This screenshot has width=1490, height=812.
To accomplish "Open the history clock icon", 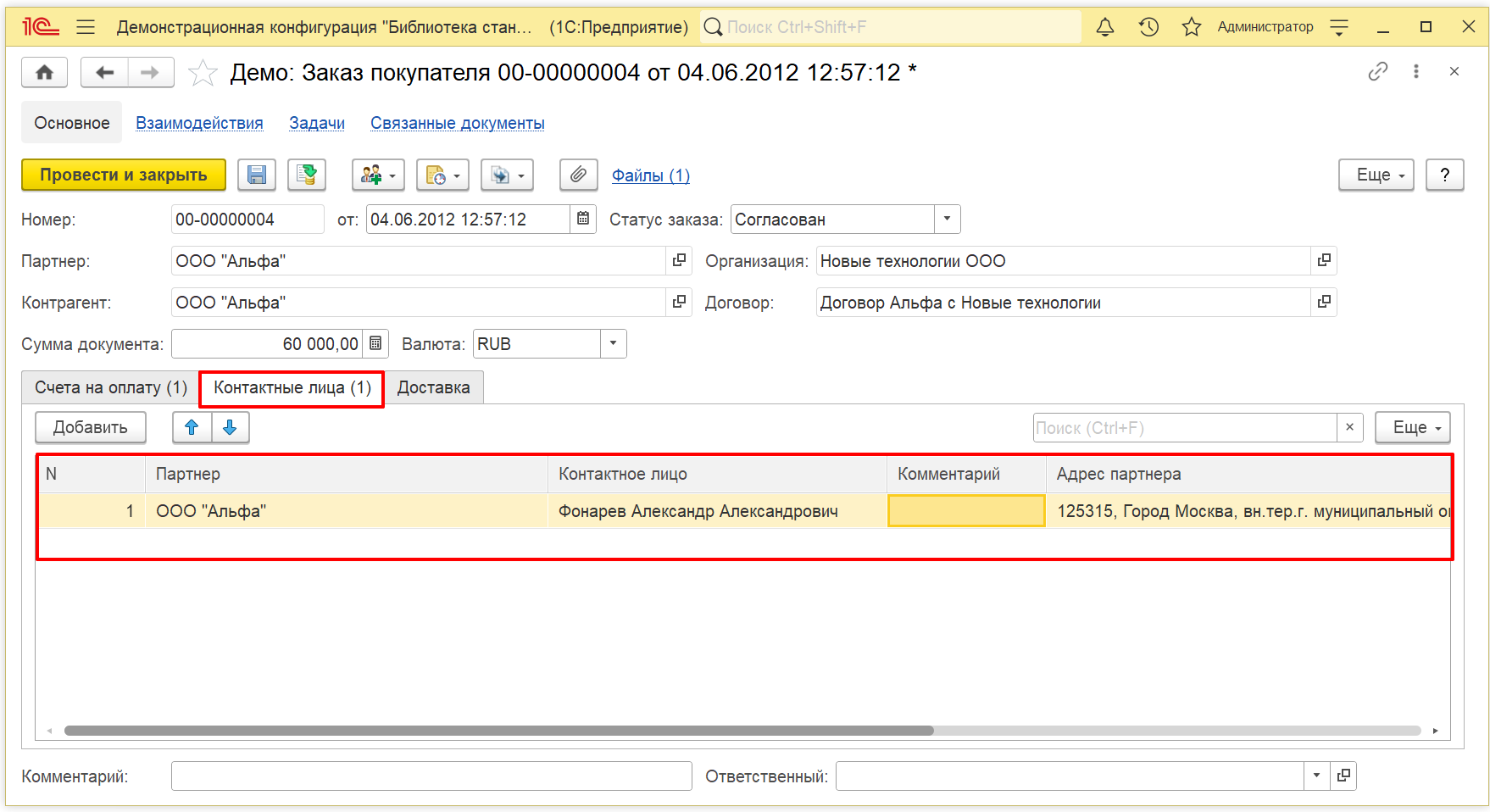I will click(x=1148, y=27).
